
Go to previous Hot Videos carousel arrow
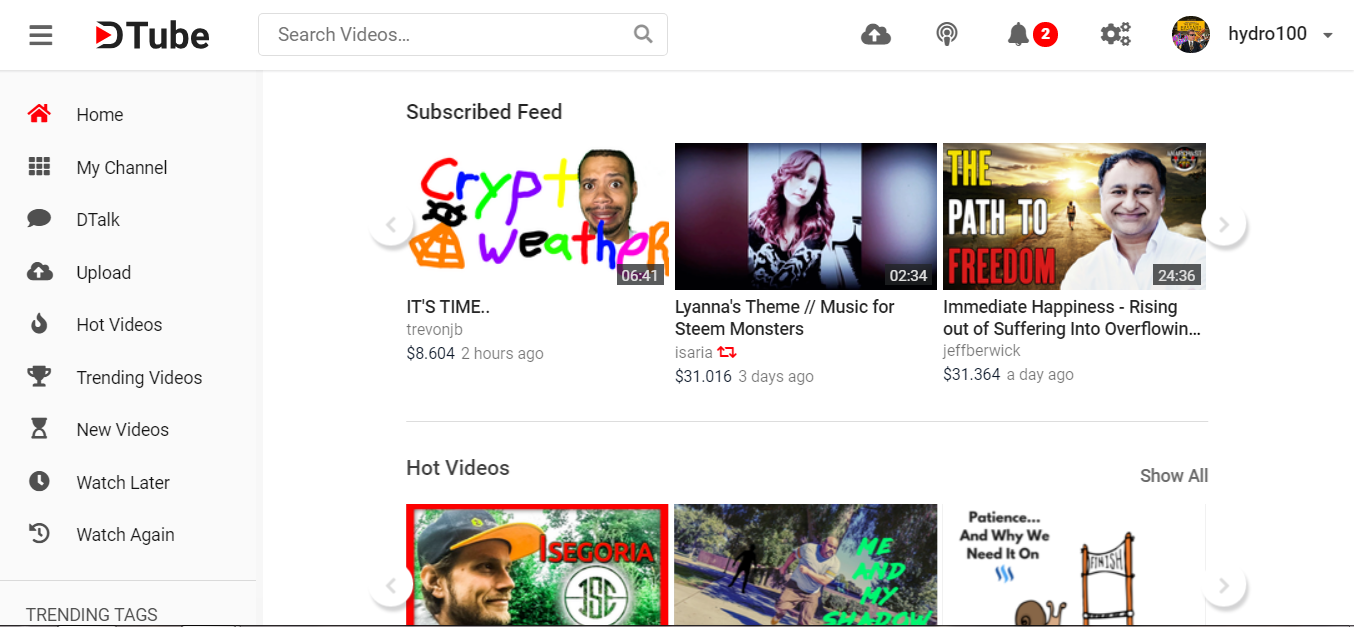(x=392, y=586)
